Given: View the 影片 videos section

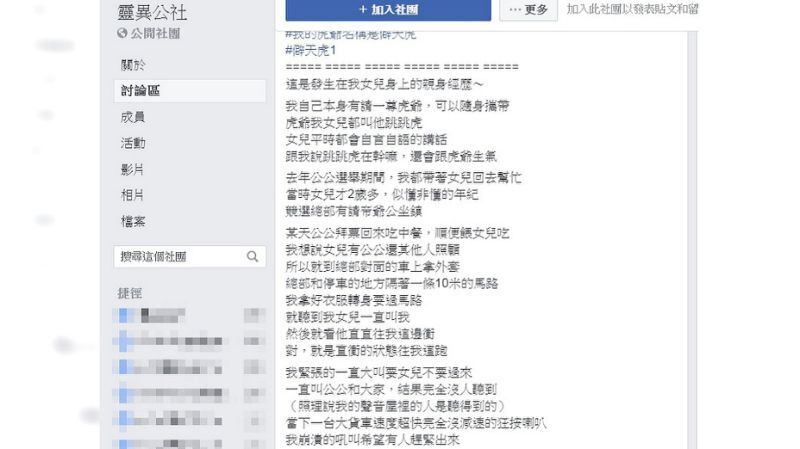Looking at the screenshot, I should pyautogui.click(x=132, y=169).
